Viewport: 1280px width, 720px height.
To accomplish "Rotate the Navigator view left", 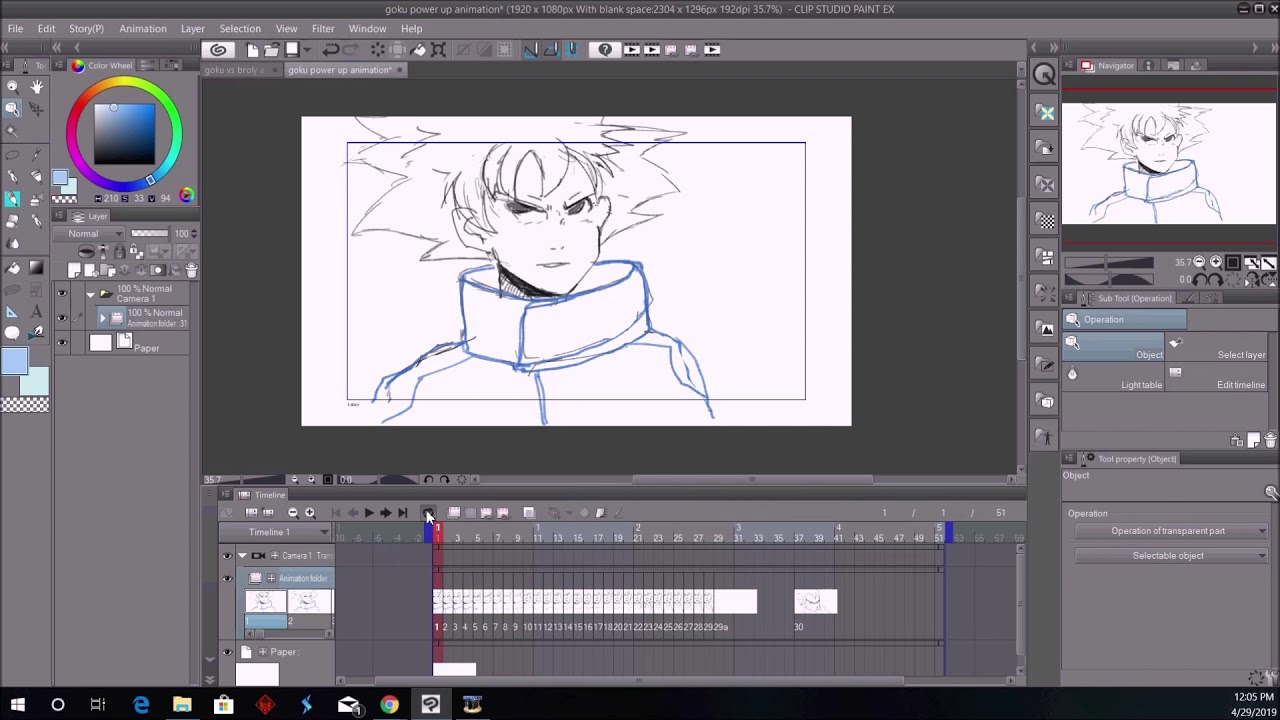I will (x=1202, y=280).
